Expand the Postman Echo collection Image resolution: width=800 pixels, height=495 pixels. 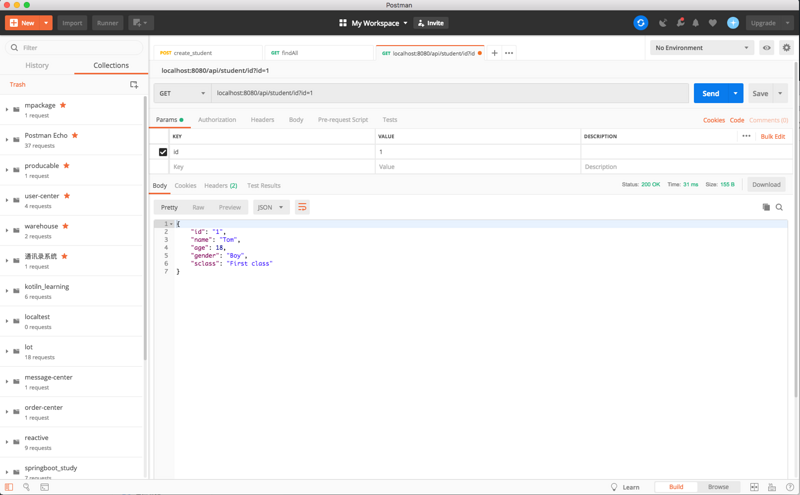tap(7, 140)
